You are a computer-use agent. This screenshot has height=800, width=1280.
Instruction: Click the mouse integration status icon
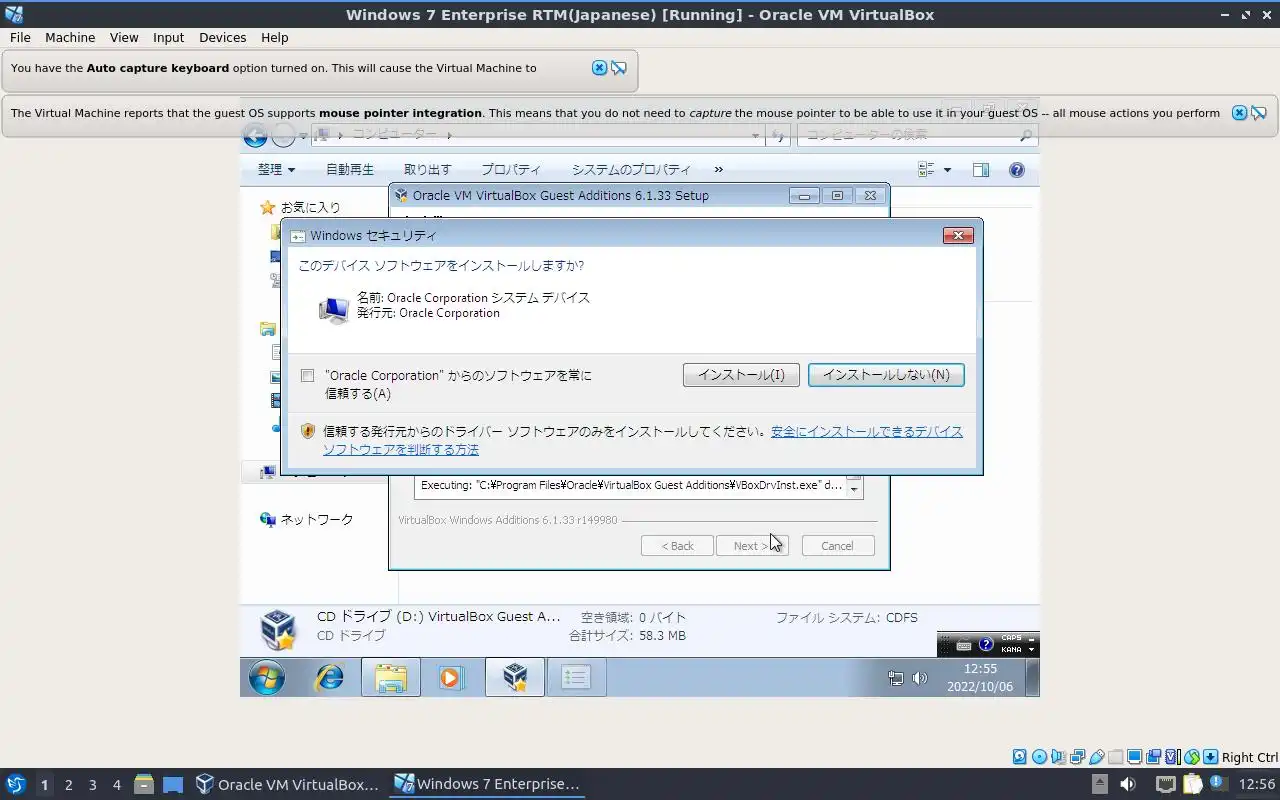1191,757
